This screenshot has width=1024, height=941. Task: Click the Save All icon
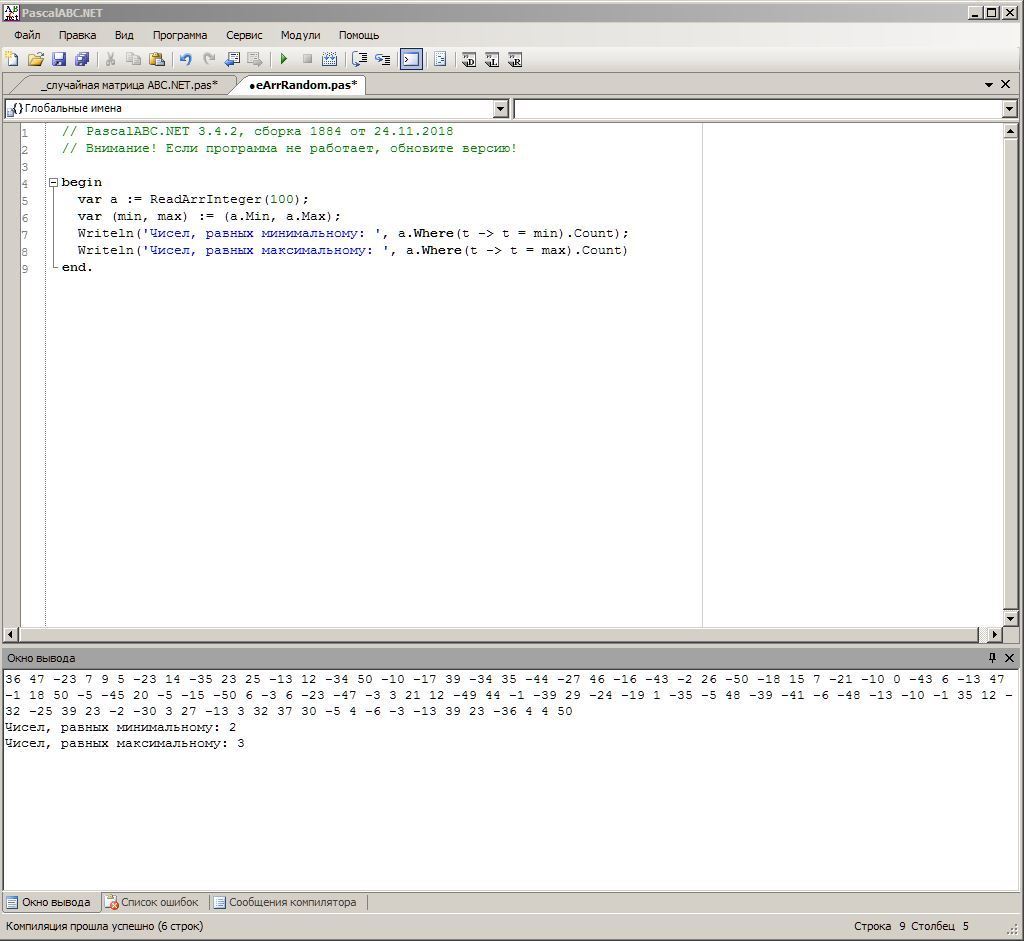pos(82,60)
